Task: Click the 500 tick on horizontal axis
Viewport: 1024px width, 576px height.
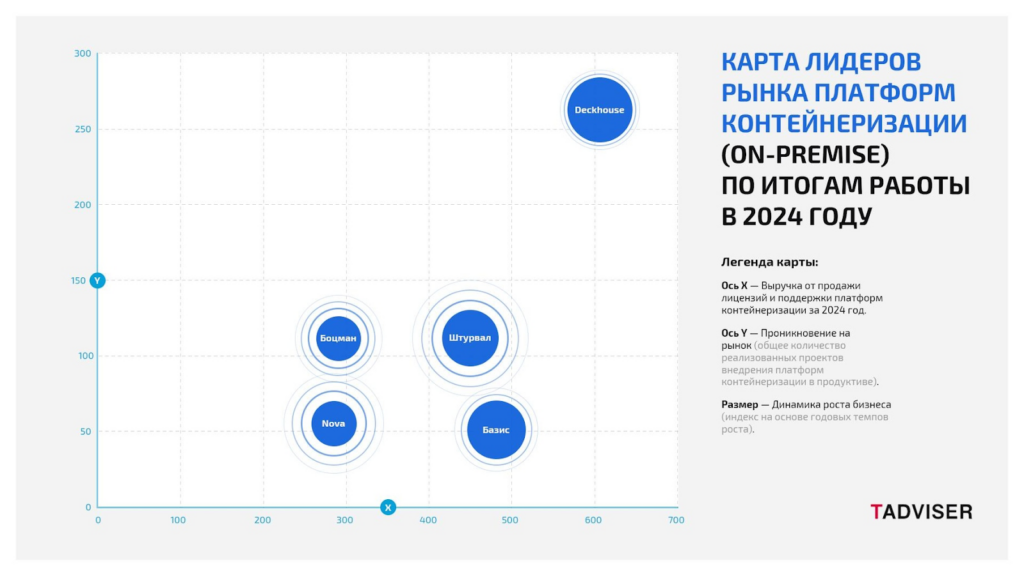Action: point(510,521)
